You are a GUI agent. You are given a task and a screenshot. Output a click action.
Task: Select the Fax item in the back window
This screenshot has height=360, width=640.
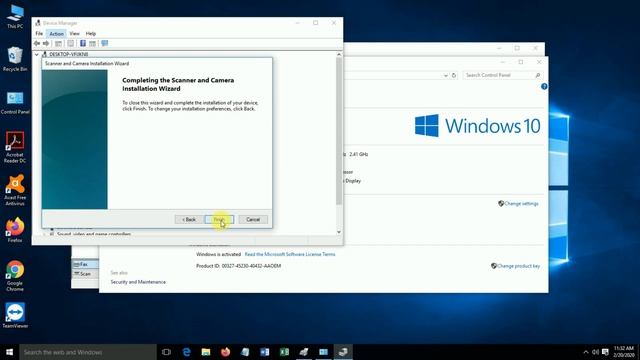(x=85, y=264)
